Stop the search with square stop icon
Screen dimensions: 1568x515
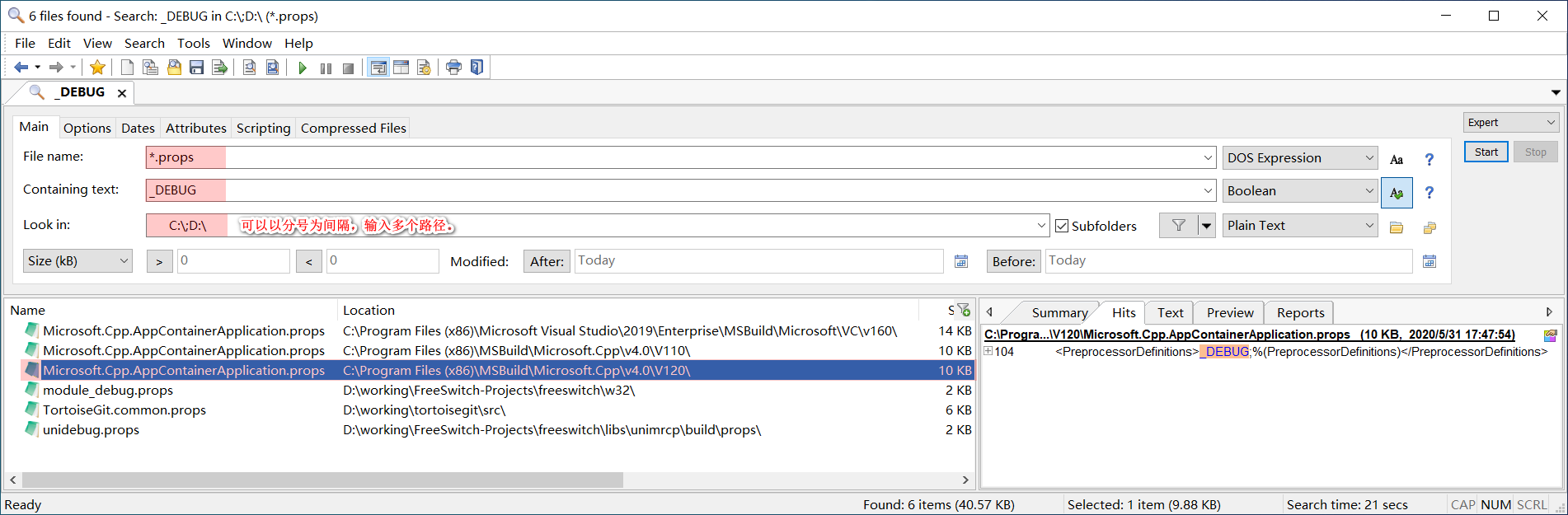(348, 68)
